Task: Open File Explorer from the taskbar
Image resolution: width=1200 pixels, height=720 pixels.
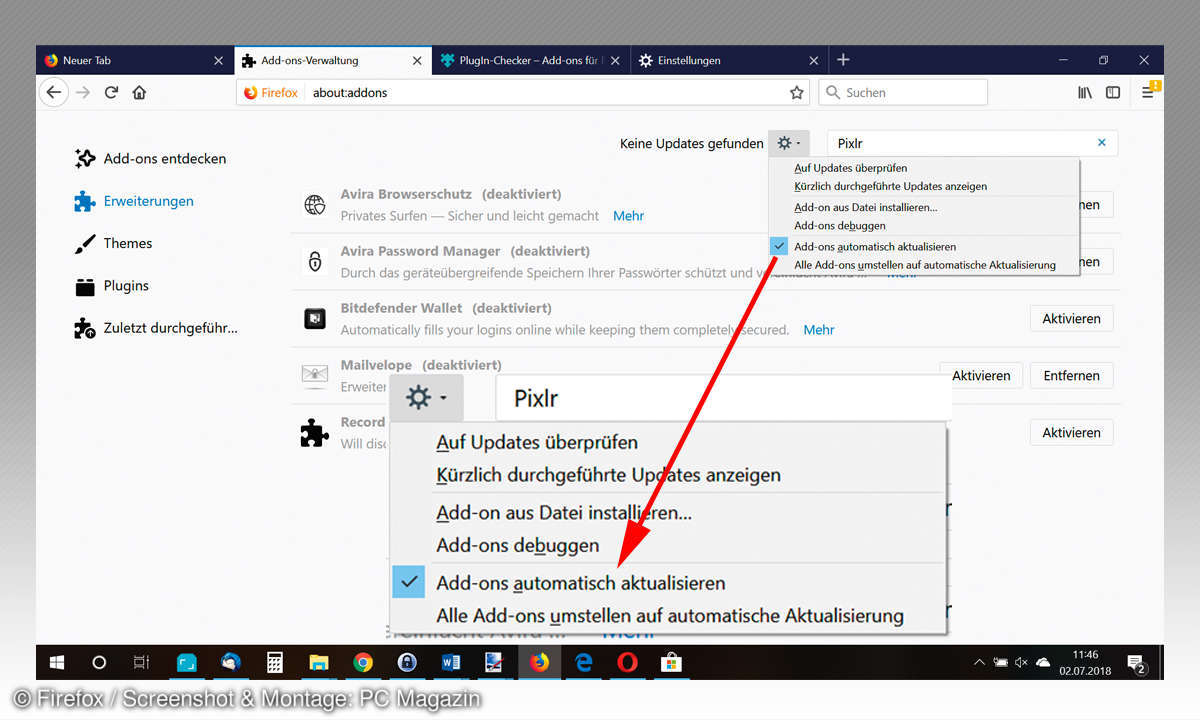Action: coord(318,662)
